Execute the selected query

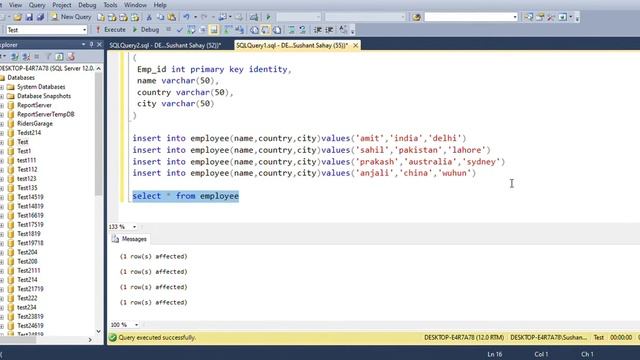(111, 29)
